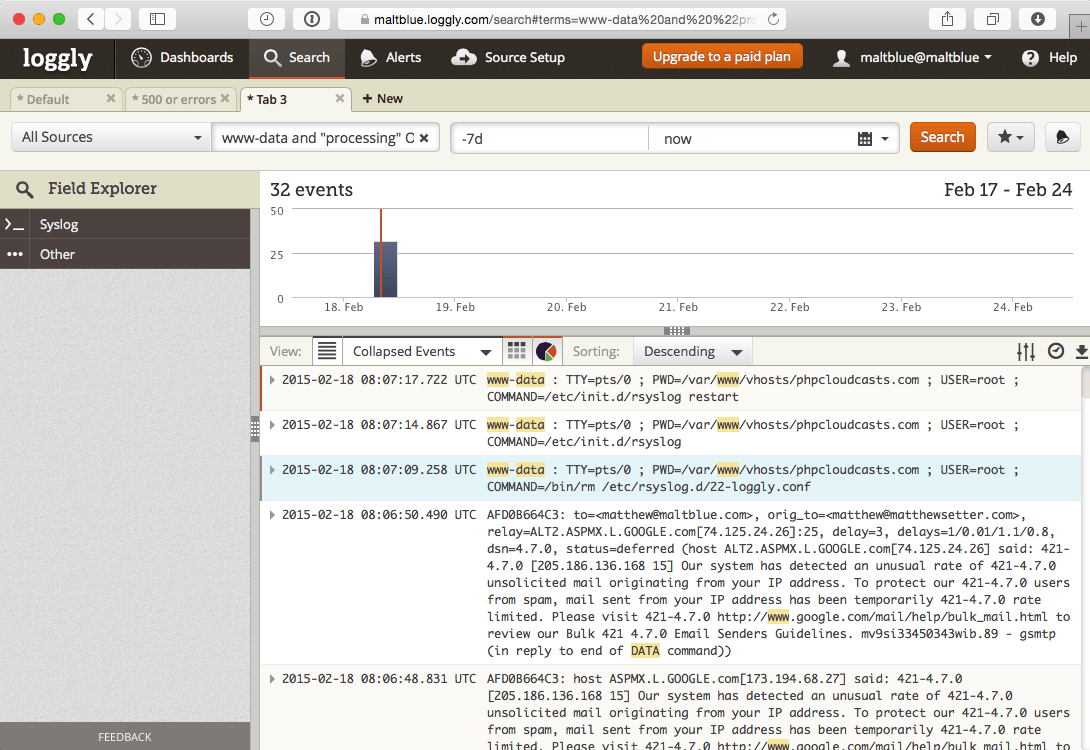Click the clock timestamp options icon
Screen dimensions: 1090x750
coord(1056,351)
